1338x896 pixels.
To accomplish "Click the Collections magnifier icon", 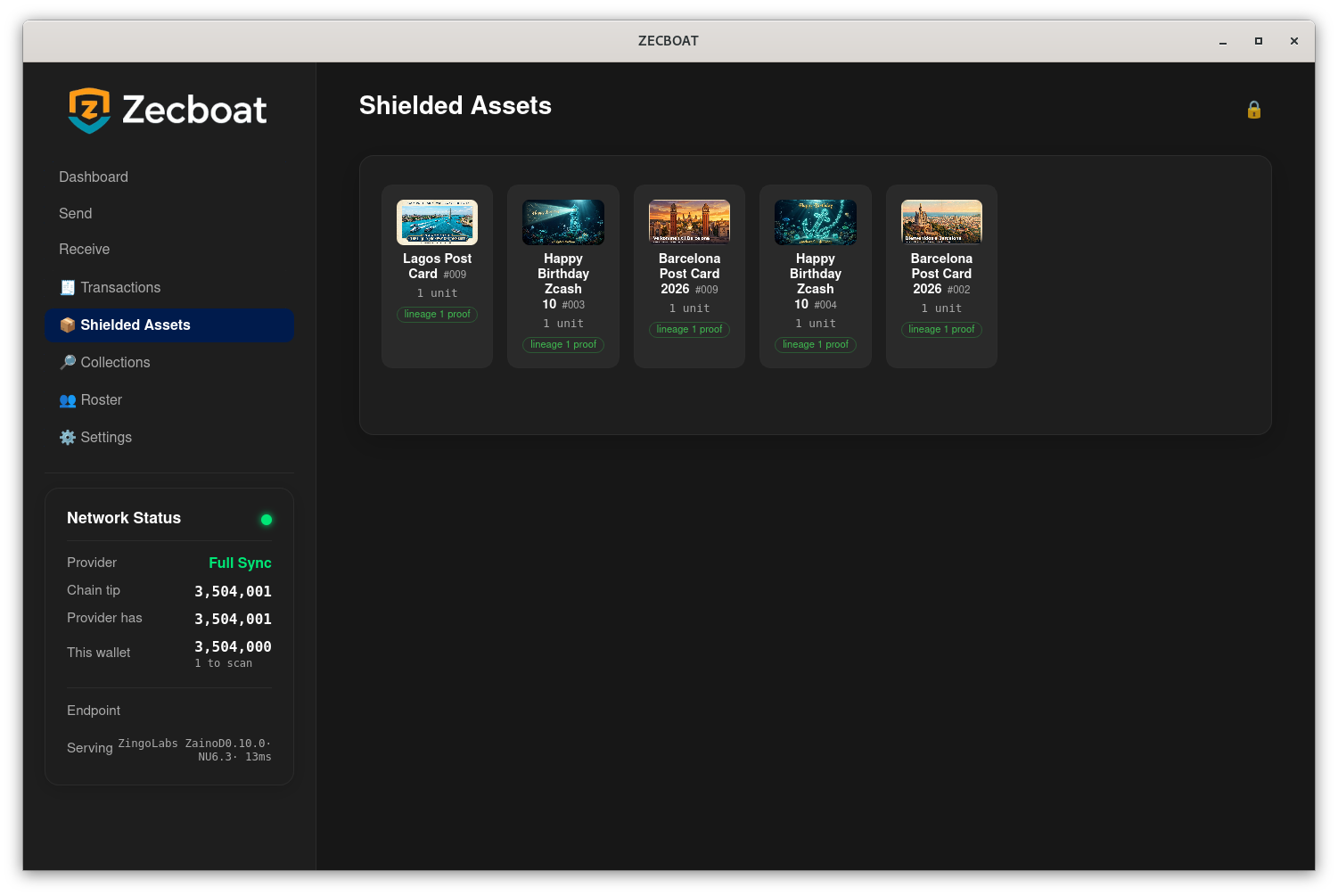I will (x=68, y=362).
